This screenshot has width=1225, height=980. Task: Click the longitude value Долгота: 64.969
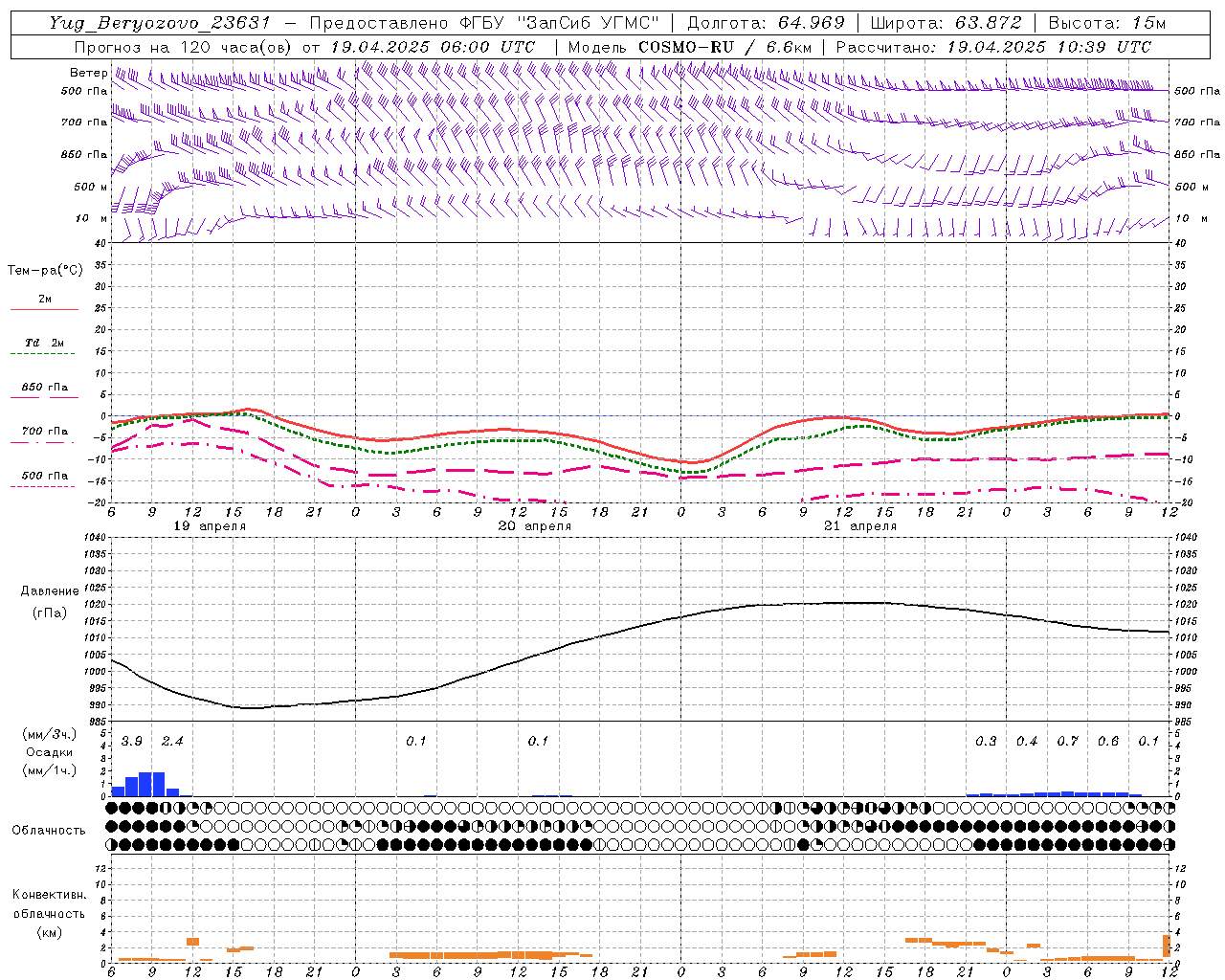coord(766,23)
